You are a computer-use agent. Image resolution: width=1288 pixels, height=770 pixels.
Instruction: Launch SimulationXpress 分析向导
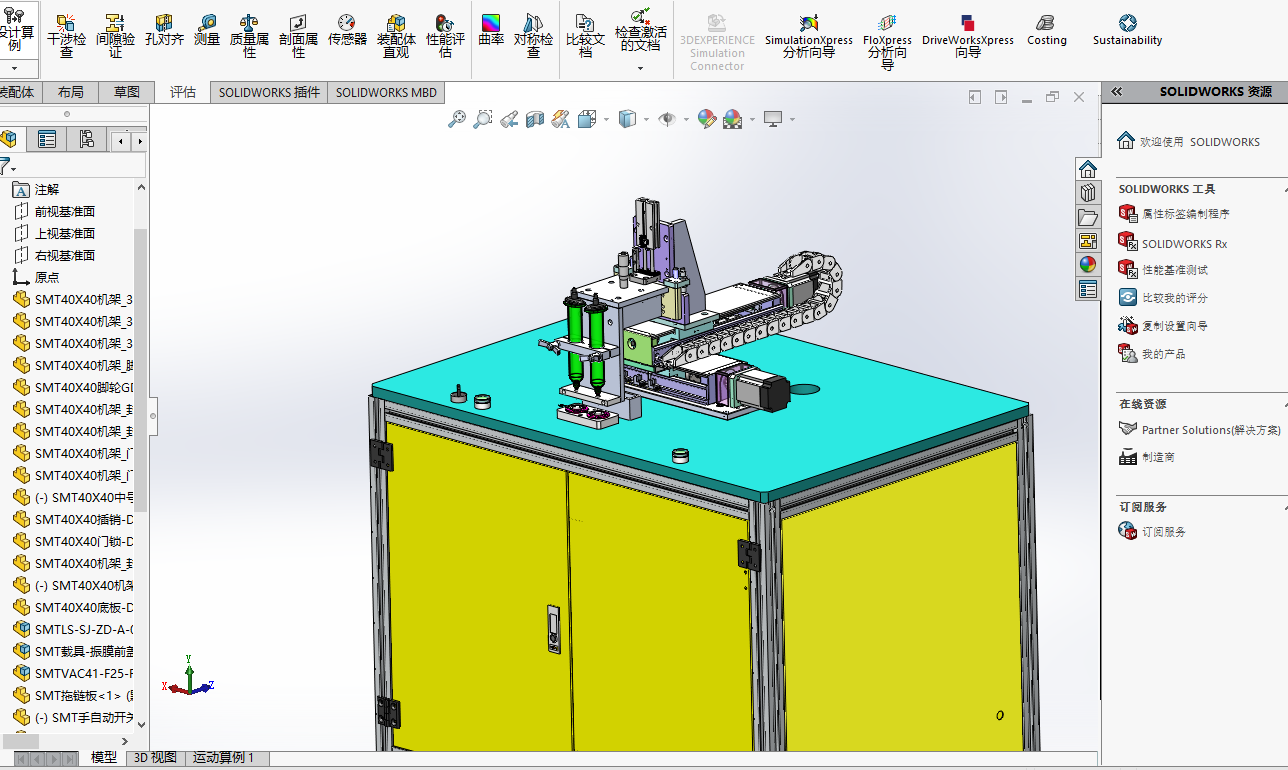[809, 36]
